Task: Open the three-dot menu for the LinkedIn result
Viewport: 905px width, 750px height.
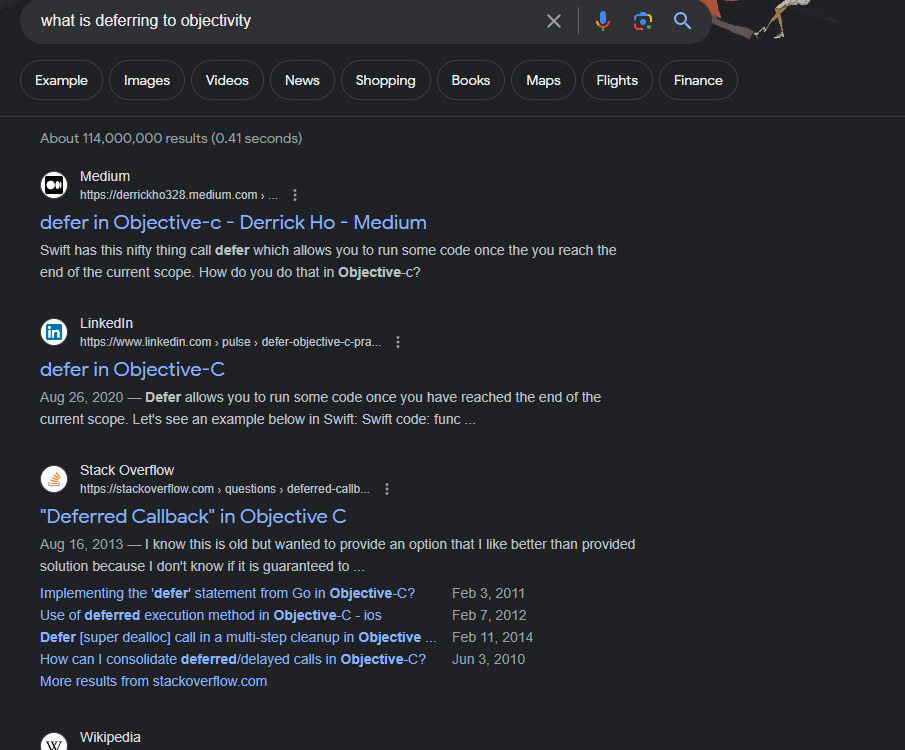Action: (x=398, y=342)
